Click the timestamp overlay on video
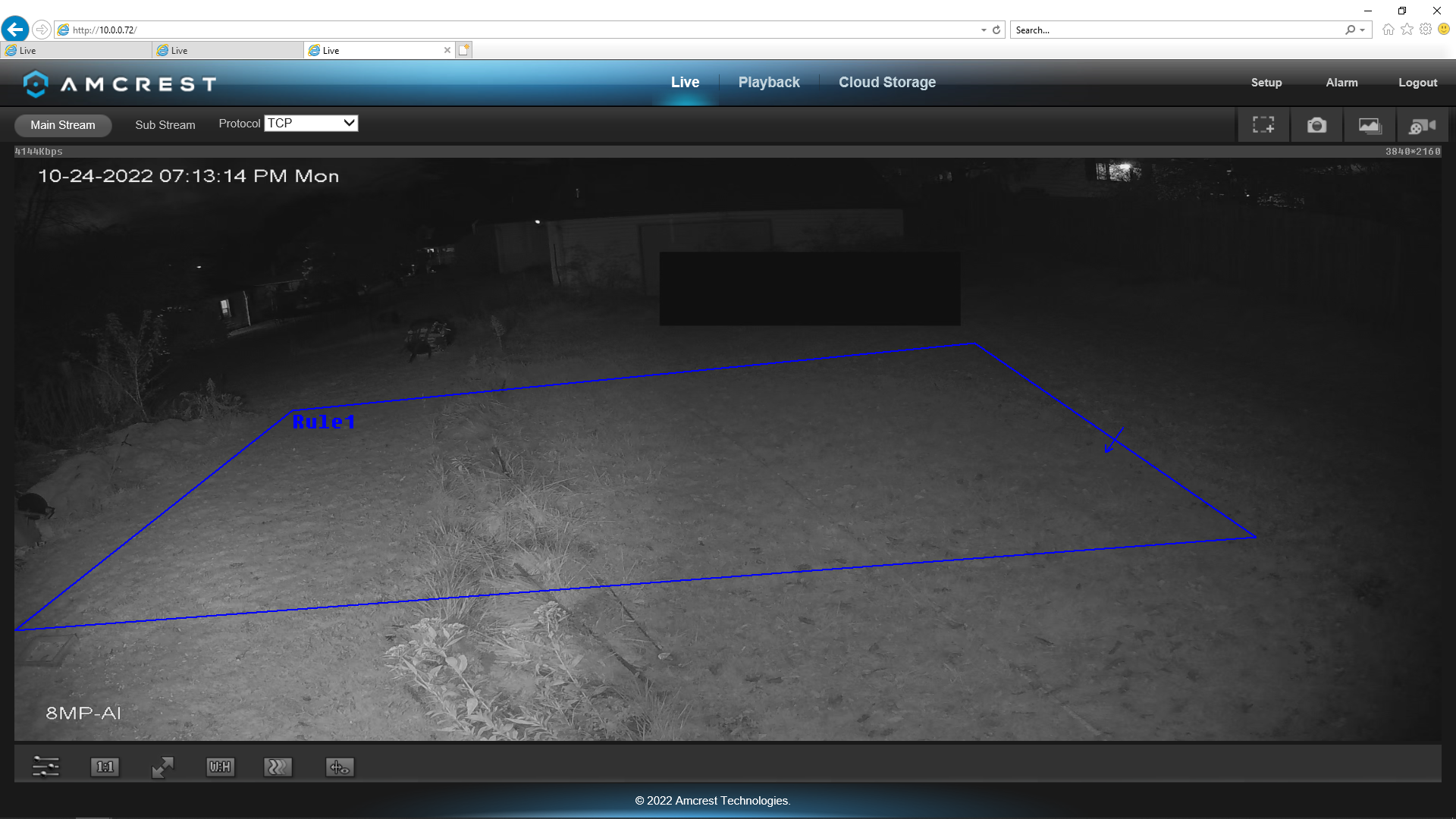Viewport: 1456px width, 819px height. (189, 176)
